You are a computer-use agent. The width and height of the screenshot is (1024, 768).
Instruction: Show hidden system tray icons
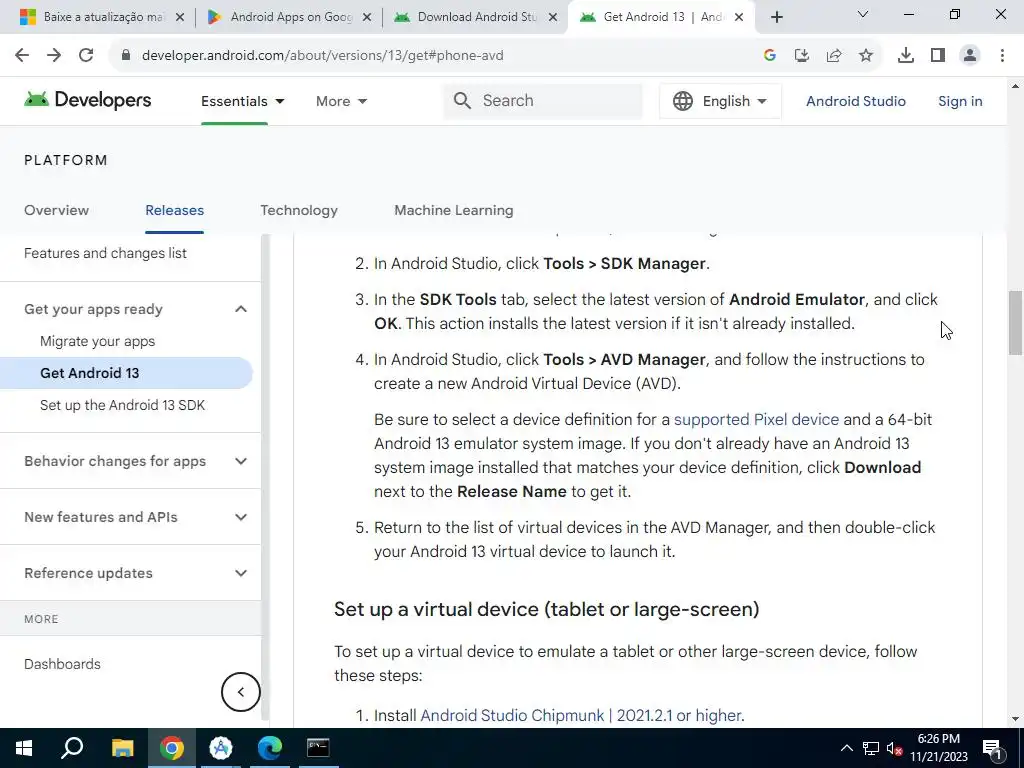pyautogui.click(x=846, y=748)
